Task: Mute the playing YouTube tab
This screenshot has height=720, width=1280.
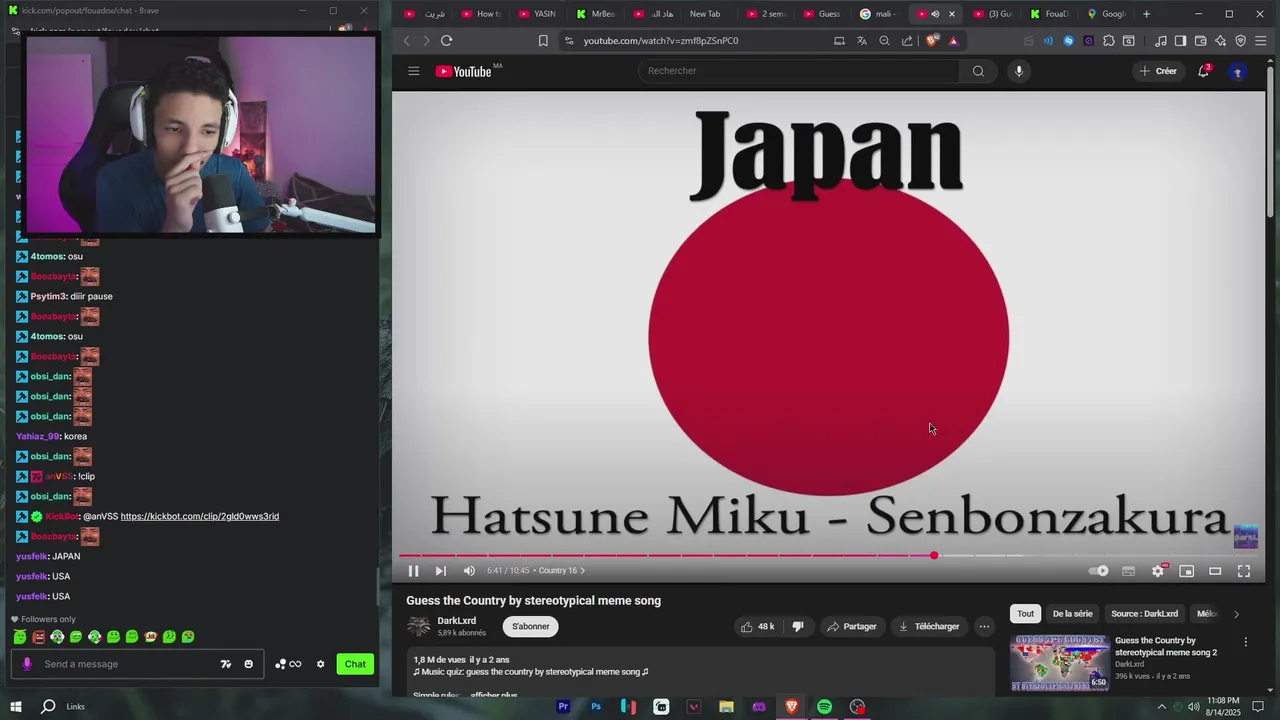Action: coord(935,14)
